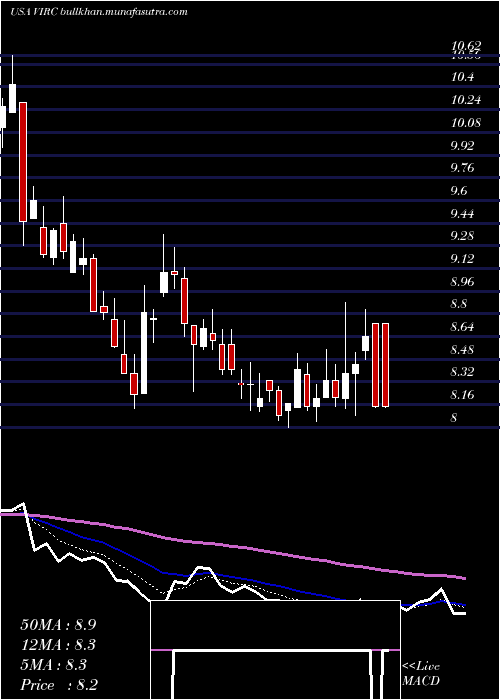Click the 9.44 price axis label
The height and width of the screenshot is (700, 500).
462,213
